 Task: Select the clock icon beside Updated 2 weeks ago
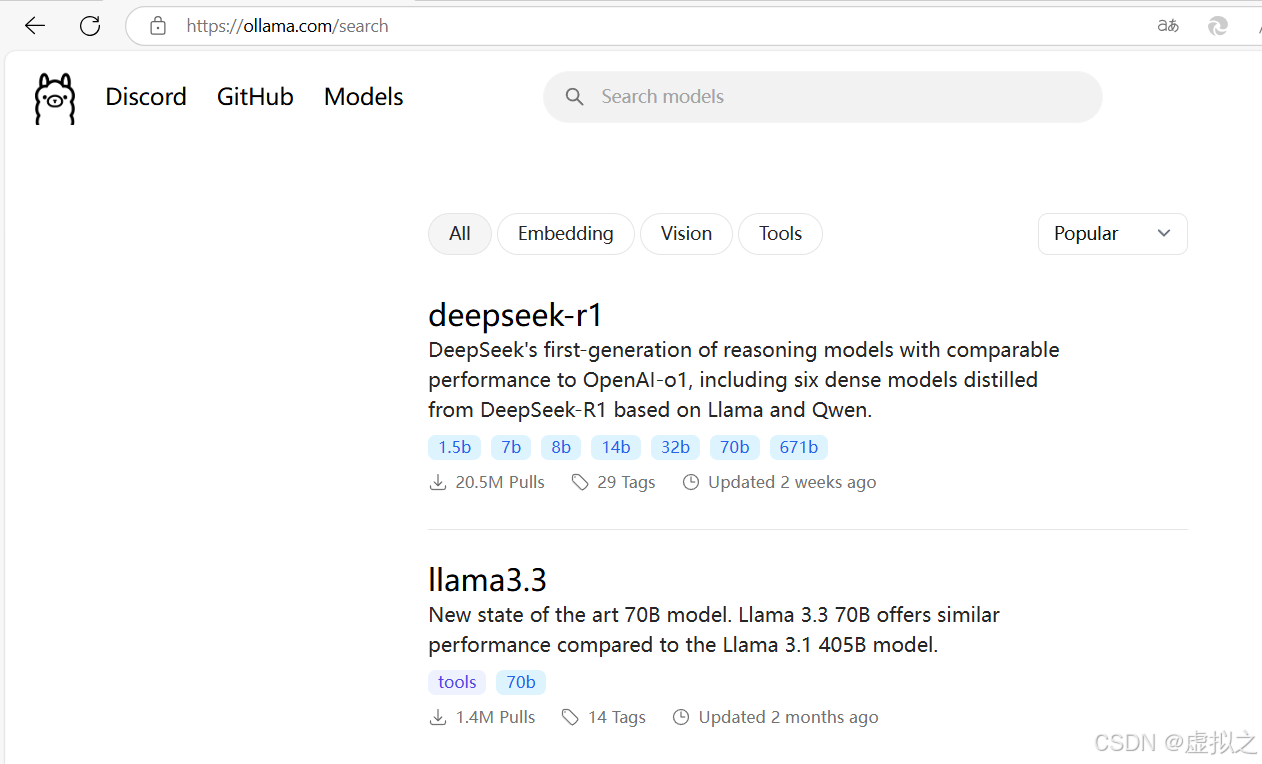(x=691, y=482)
